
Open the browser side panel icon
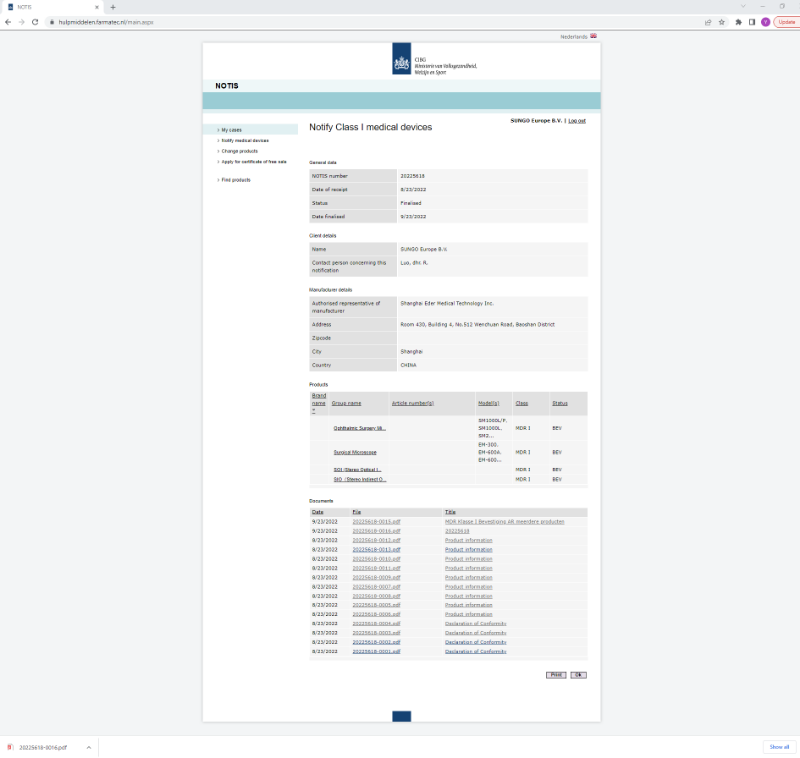click(752, 21)
